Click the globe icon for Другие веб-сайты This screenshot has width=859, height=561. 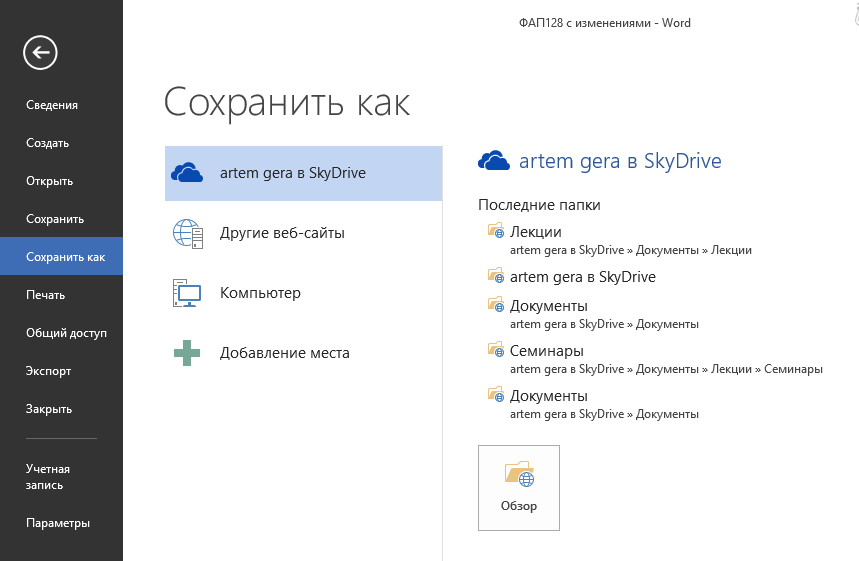(x=188, y=233)
